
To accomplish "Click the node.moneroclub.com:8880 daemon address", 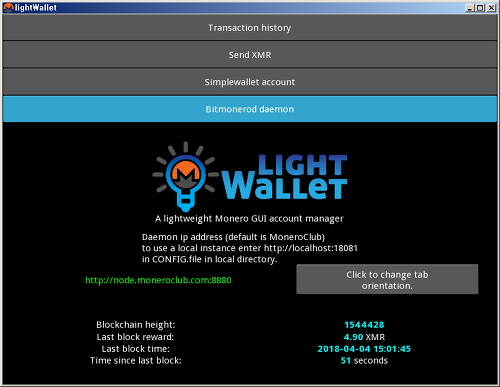I will pos(158,280).
